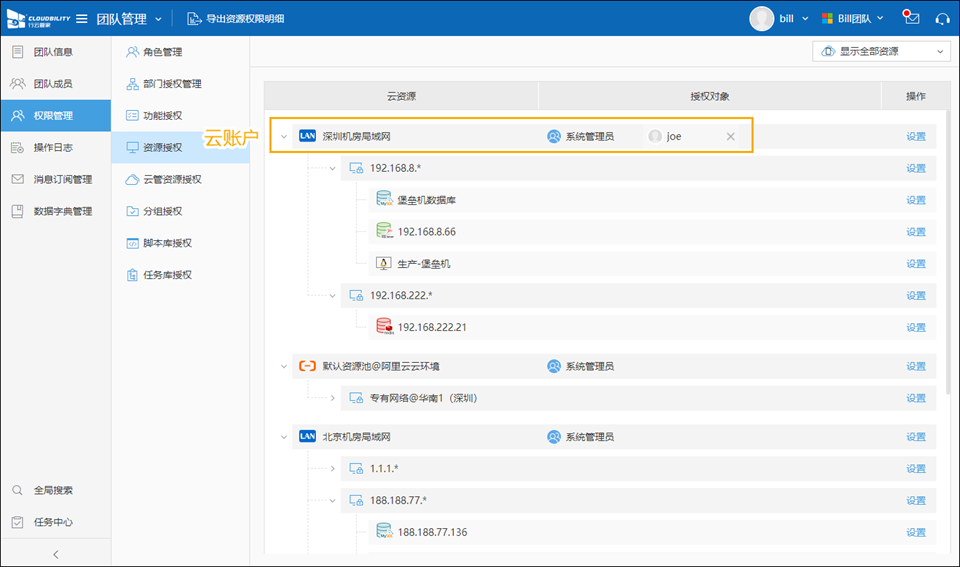
Task: Collapse the 深圳机房局域网 tree node
Action: point(284,136)
